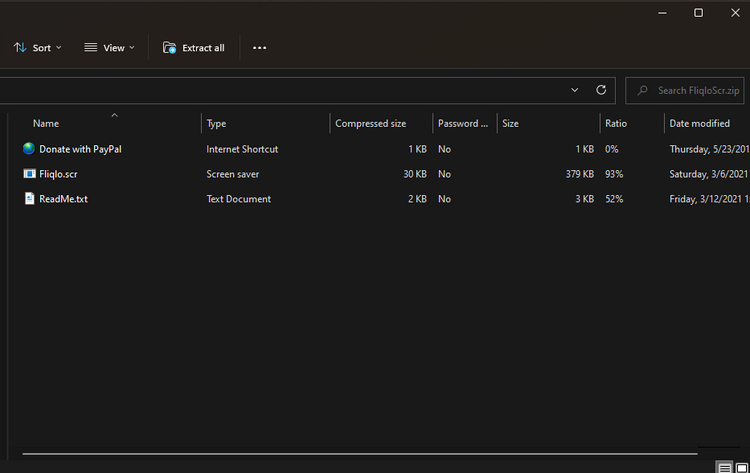Click the Text Document type cell
Viewport: 750px width, 473px height.
click(x=239, y=199)
